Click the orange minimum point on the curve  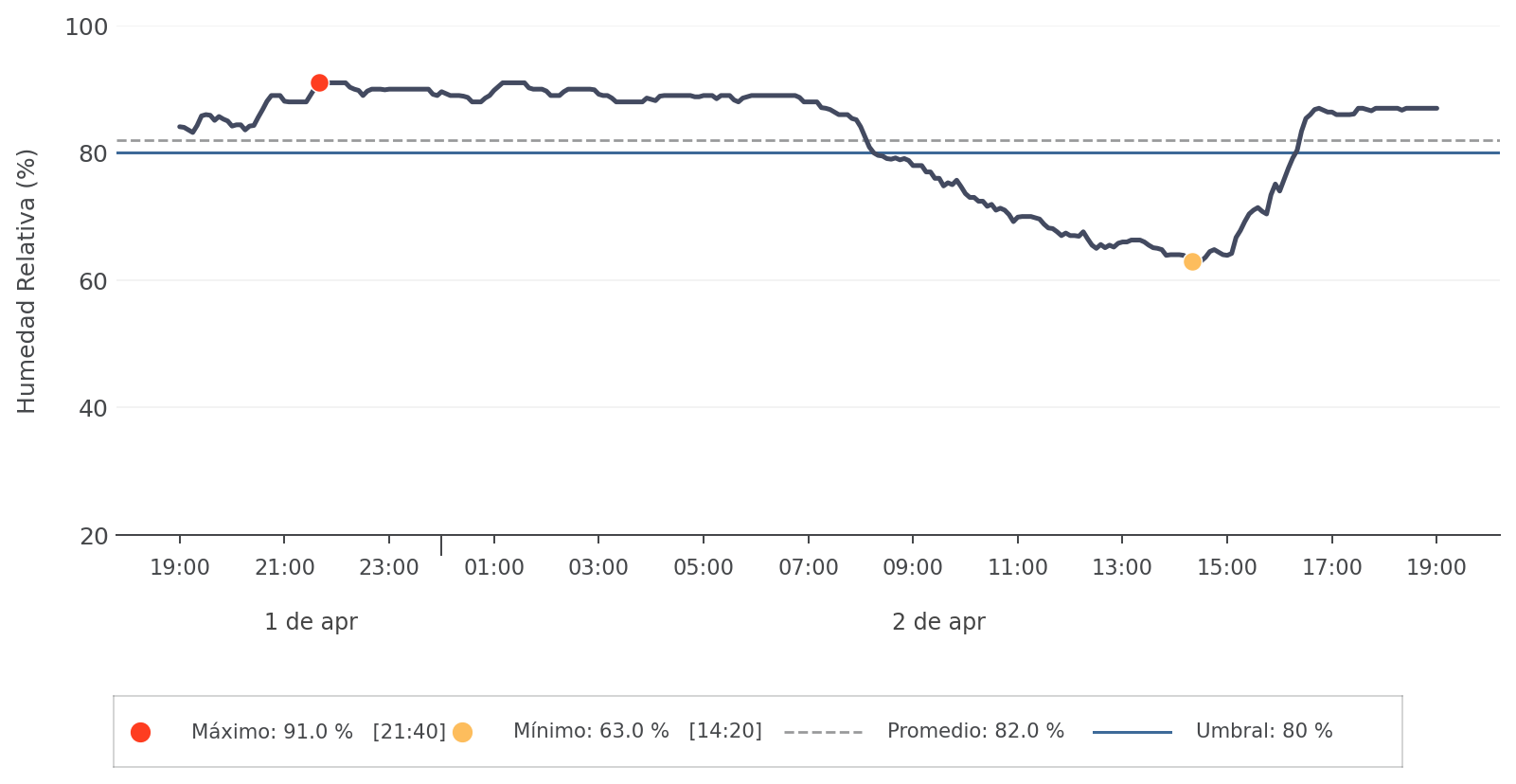[1192, 261]
